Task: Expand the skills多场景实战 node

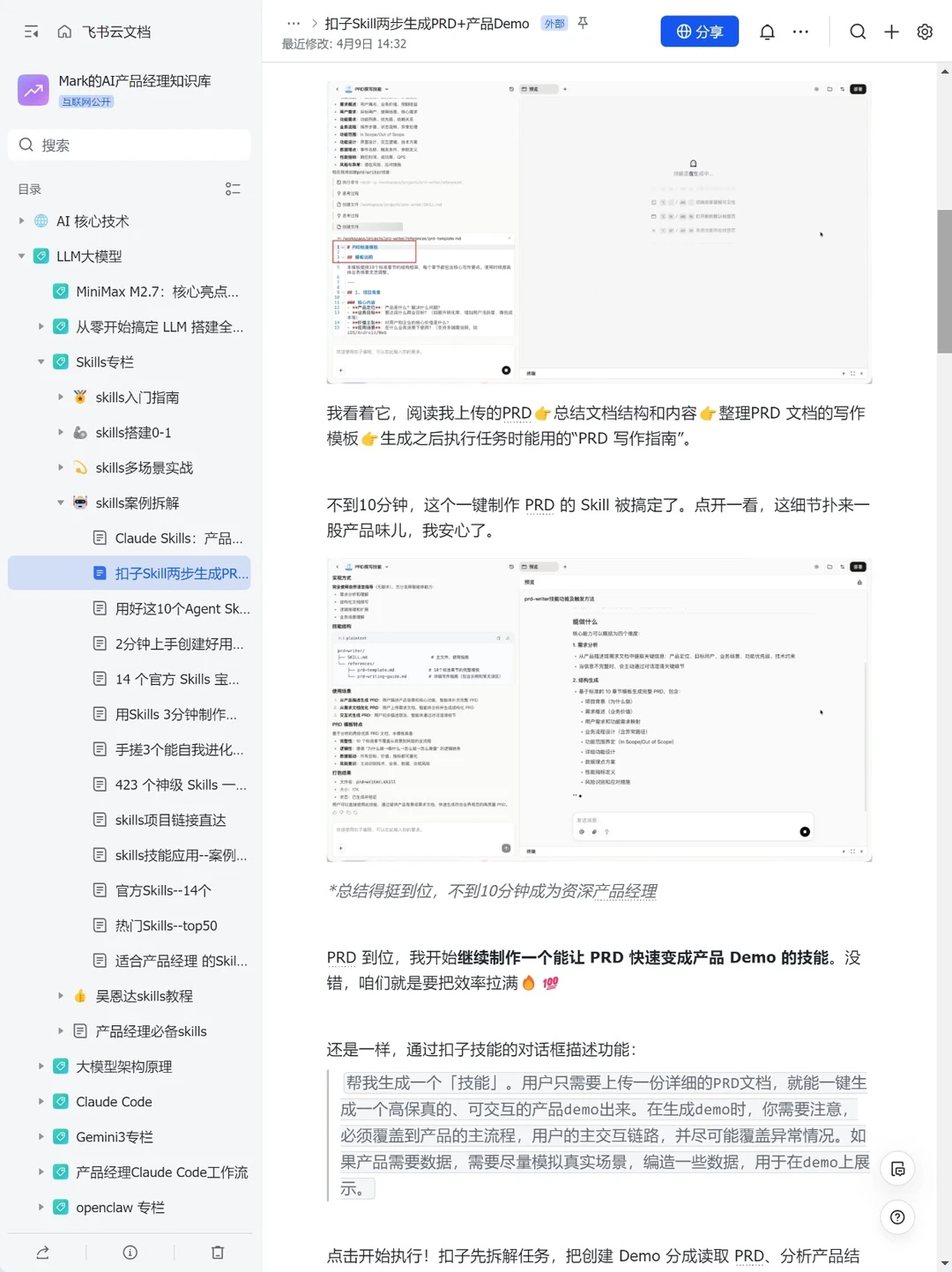Action: (x=60, y=468)
